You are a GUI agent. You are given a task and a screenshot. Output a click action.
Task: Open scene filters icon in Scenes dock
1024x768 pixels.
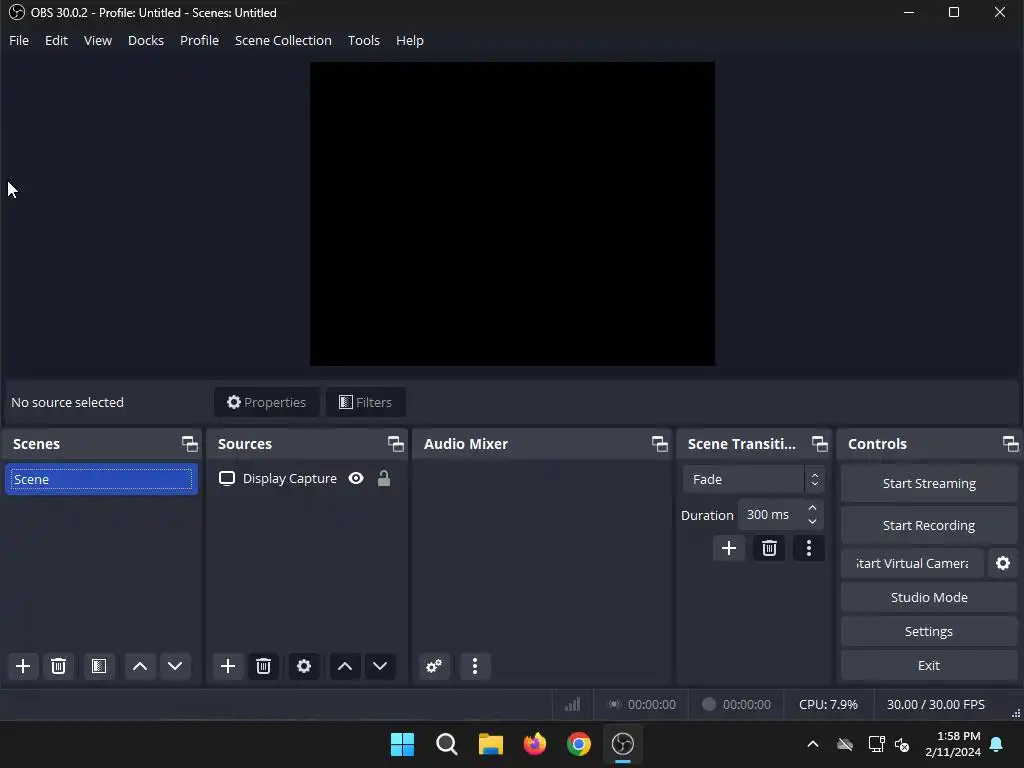(99, 666)
